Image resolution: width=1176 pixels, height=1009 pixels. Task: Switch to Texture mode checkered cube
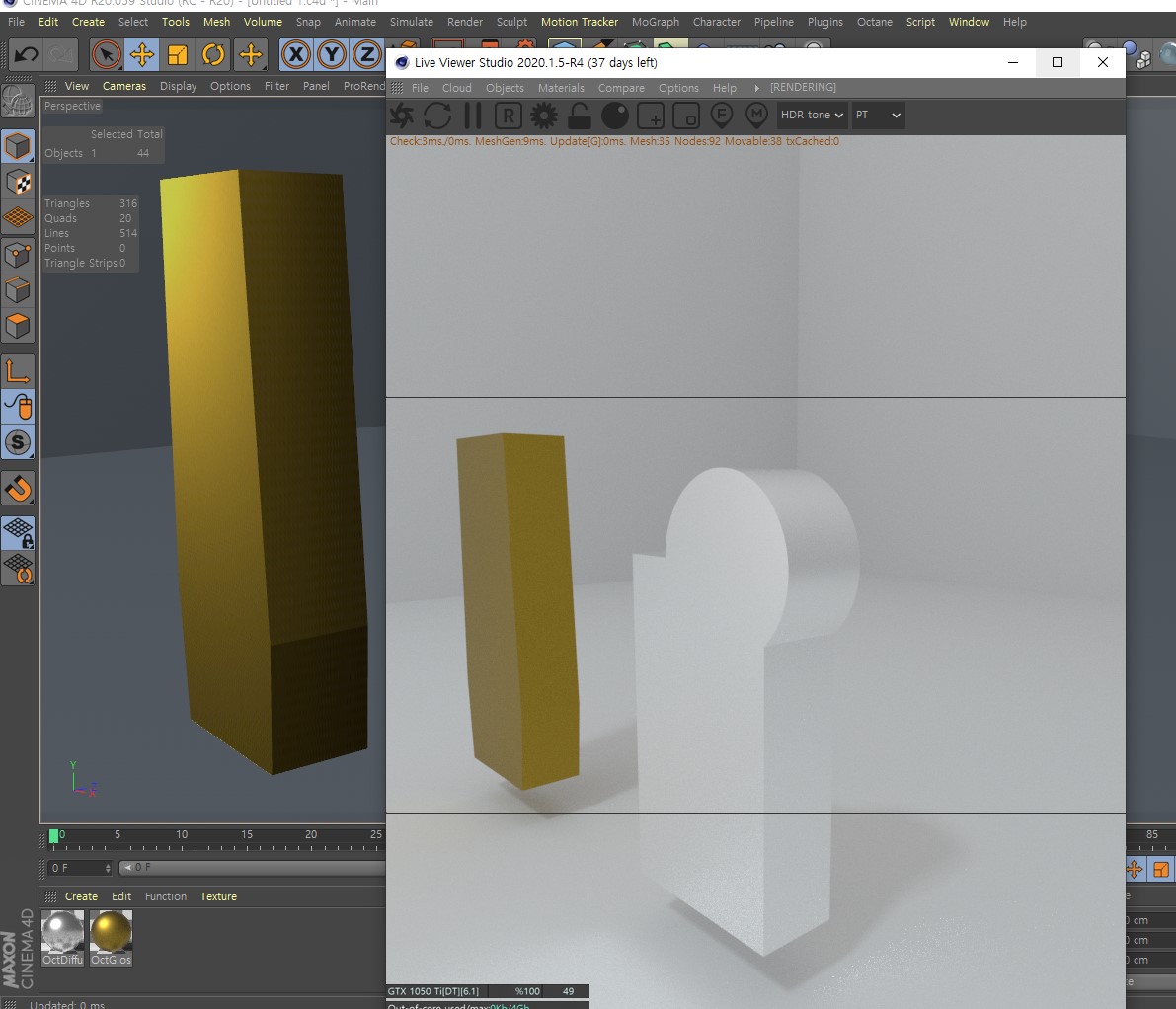[x=18, y=183]
